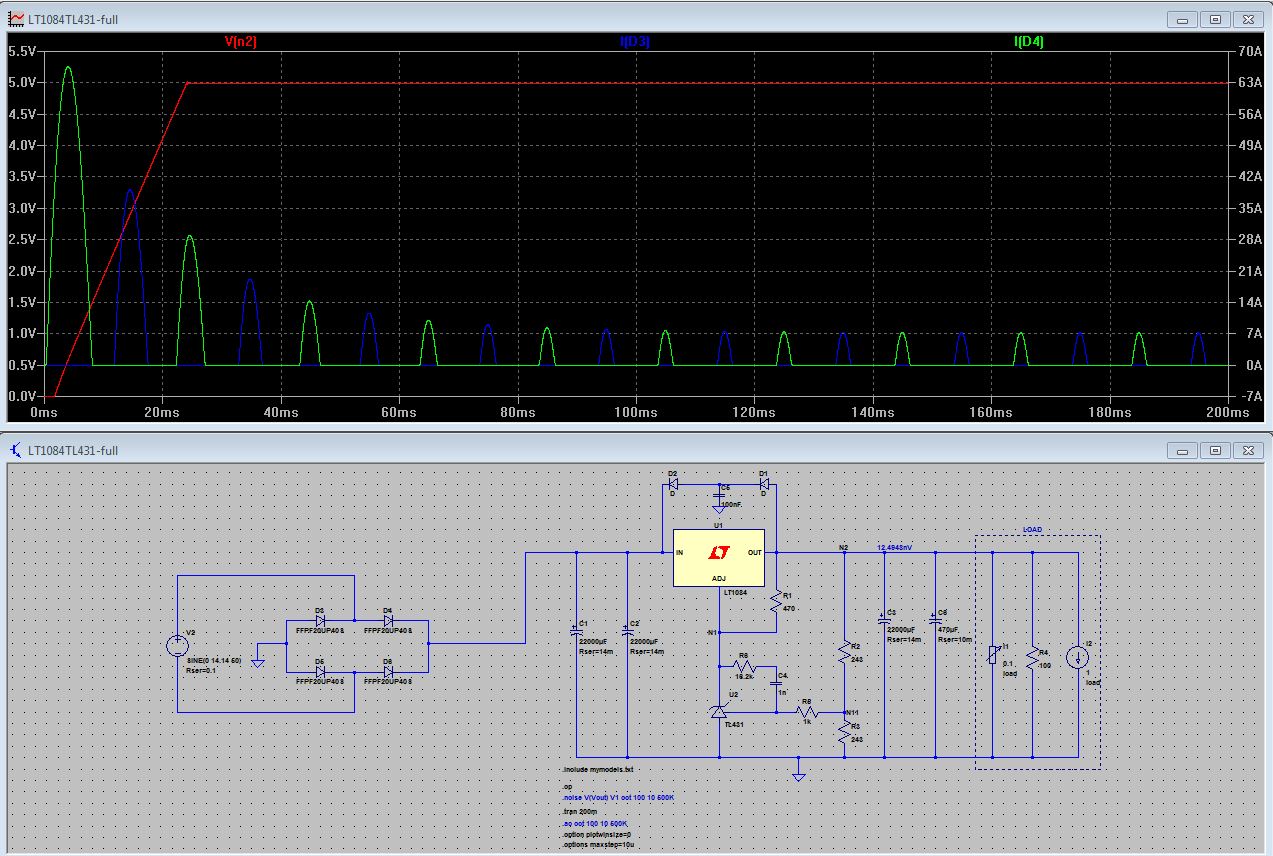The height and width of the screenshot is (856, 1273).
Task: Select load resistor R4 symbol
Action: click(1033, 655)
